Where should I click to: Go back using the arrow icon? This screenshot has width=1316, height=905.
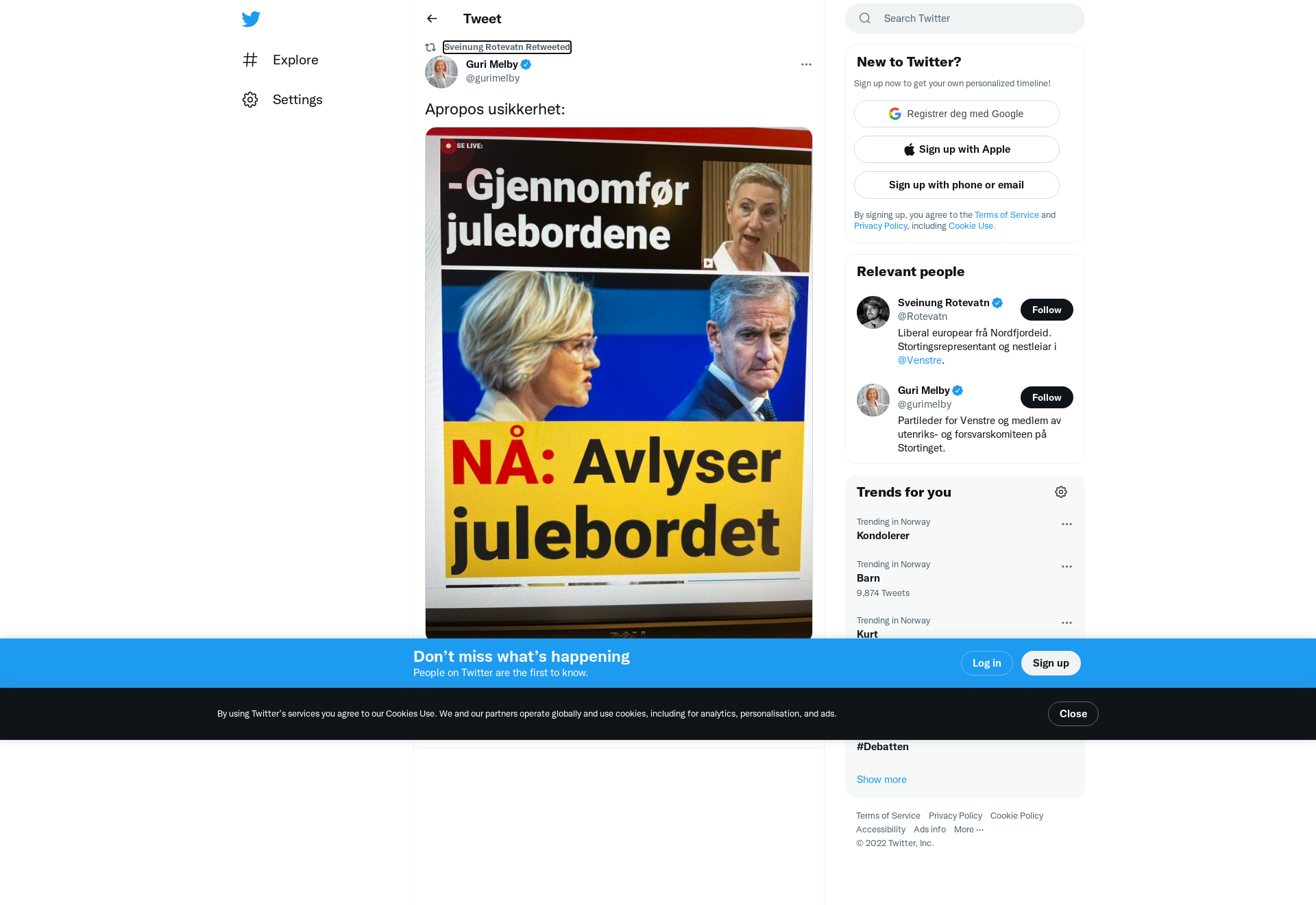point(432,18)
